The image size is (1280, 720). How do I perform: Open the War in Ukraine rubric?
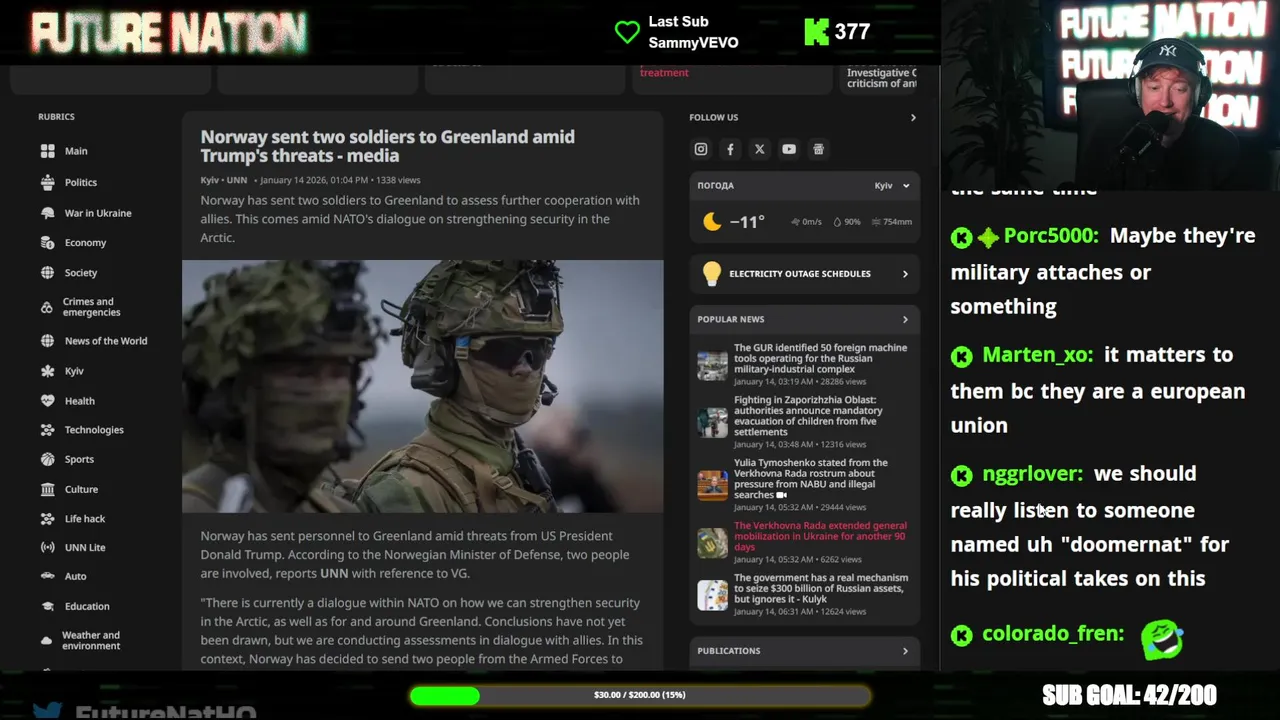[x=98, y=213]
